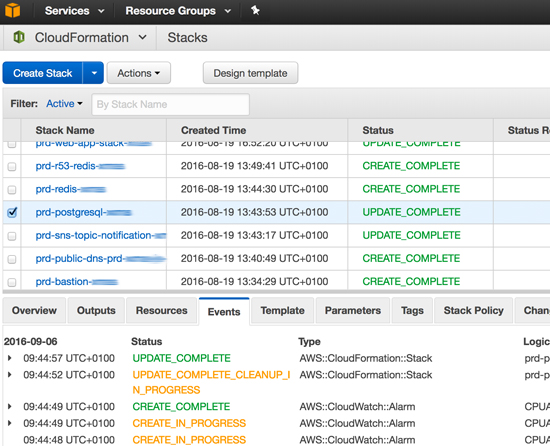Open the prd-bastion stack link

coord(76,282)
